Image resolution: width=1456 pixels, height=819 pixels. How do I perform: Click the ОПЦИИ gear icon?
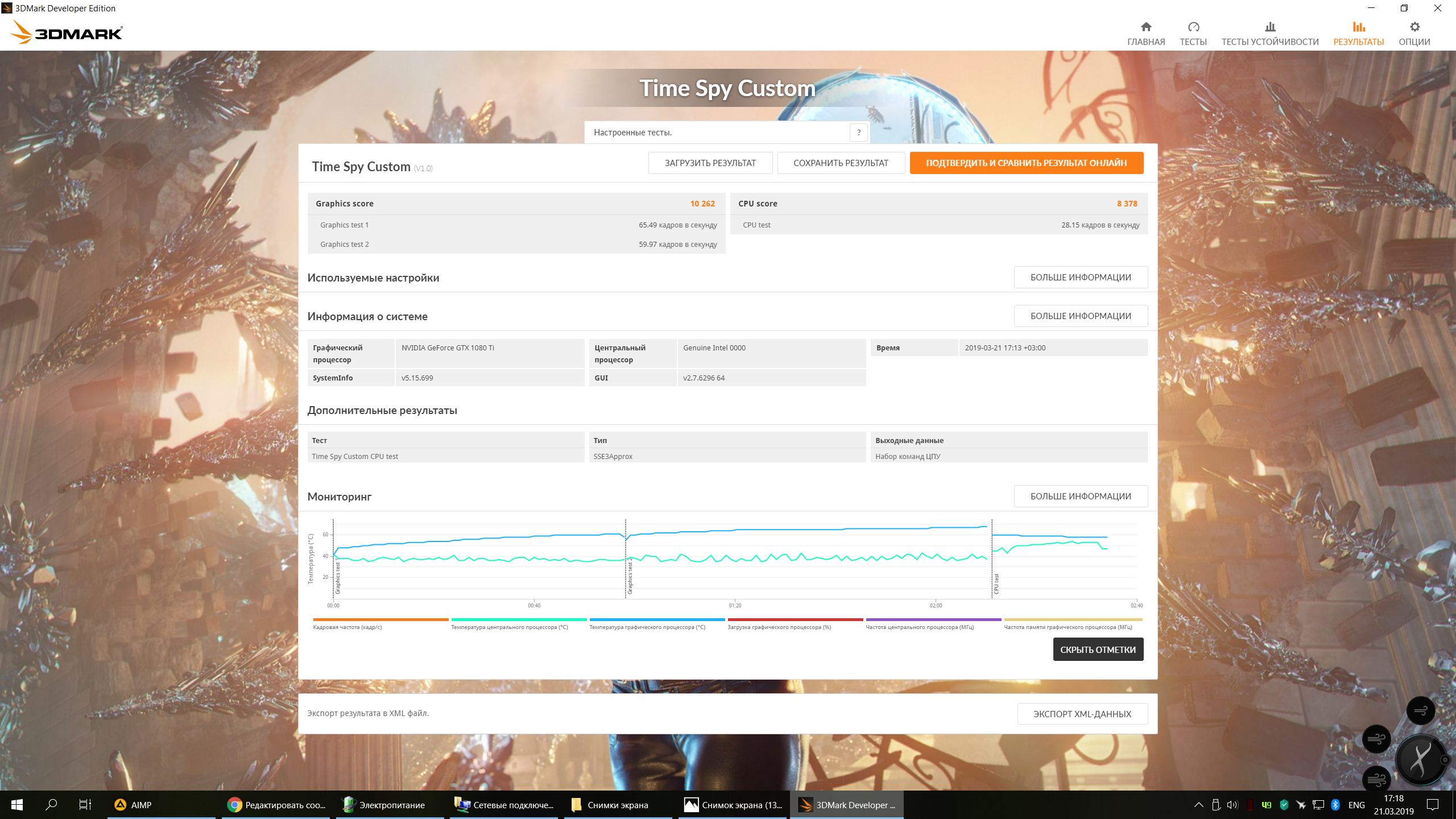click(1414, 27)
